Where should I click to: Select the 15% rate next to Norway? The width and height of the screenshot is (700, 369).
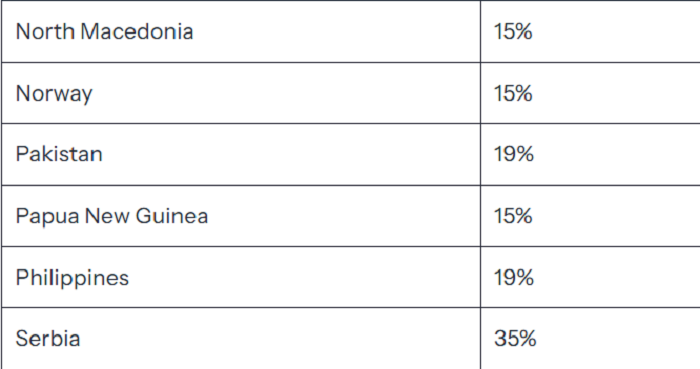click(513, 93)
